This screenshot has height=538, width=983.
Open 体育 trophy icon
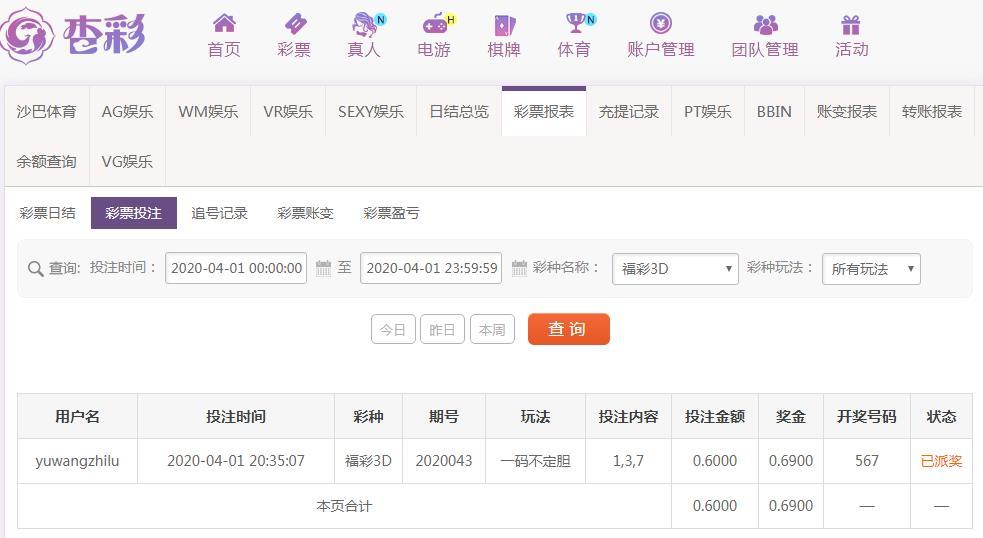(575, 23)
